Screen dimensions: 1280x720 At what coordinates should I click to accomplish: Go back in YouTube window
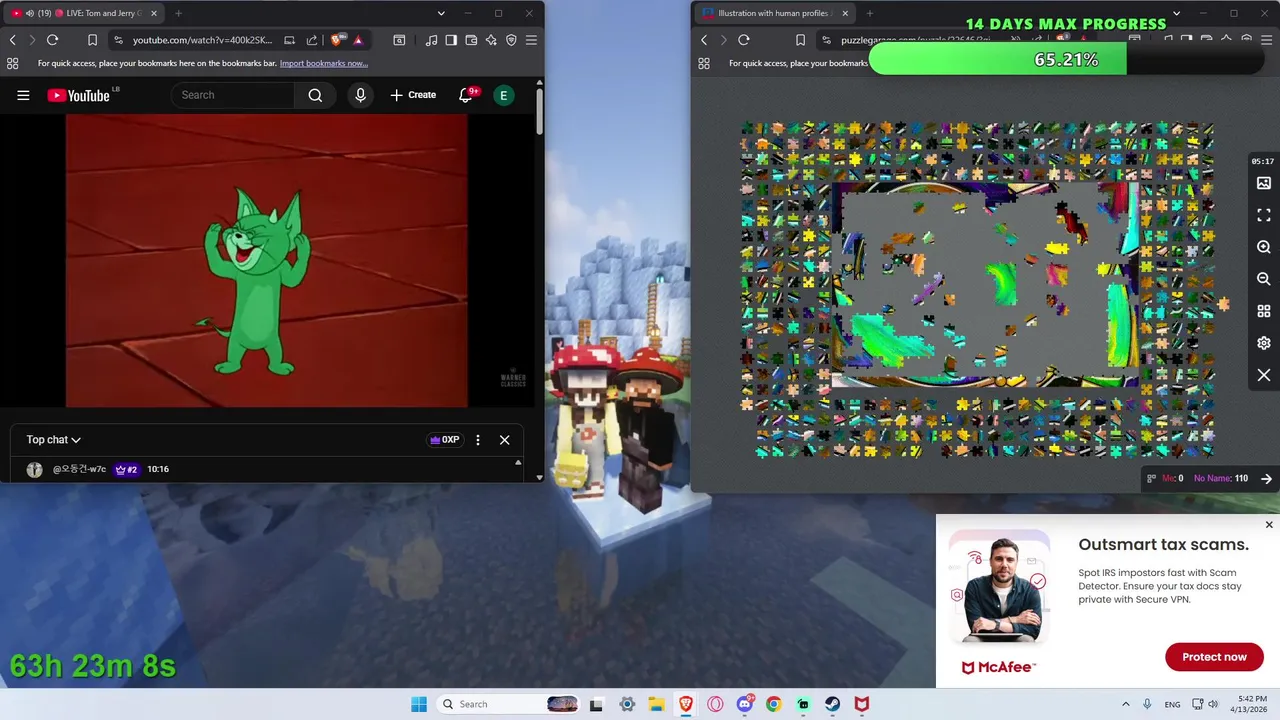[x=12, y=40]
